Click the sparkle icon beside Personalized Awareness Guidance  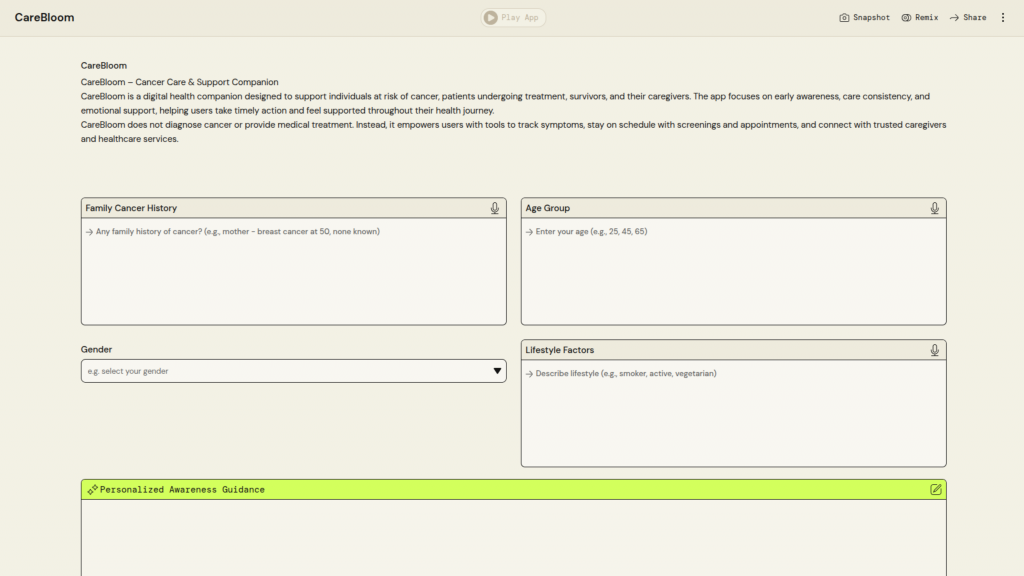click(92, 490)
